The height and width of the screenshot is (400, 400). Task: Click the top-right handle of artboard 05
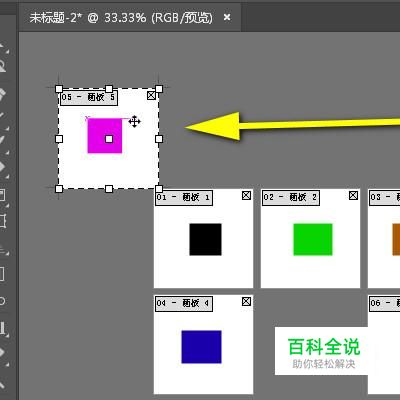click(159, 89)
